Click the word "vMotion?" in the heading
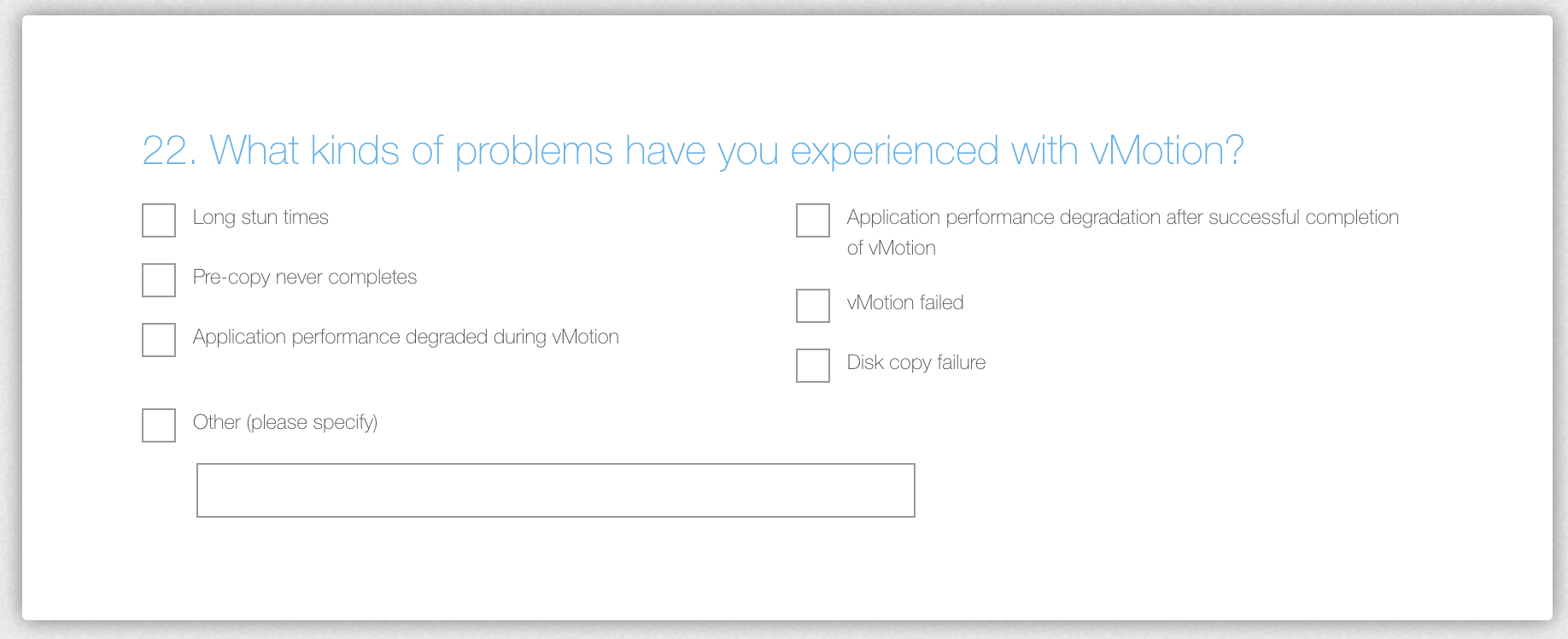The width and height of the screenshot is (1568, 639). (1167, 151)
